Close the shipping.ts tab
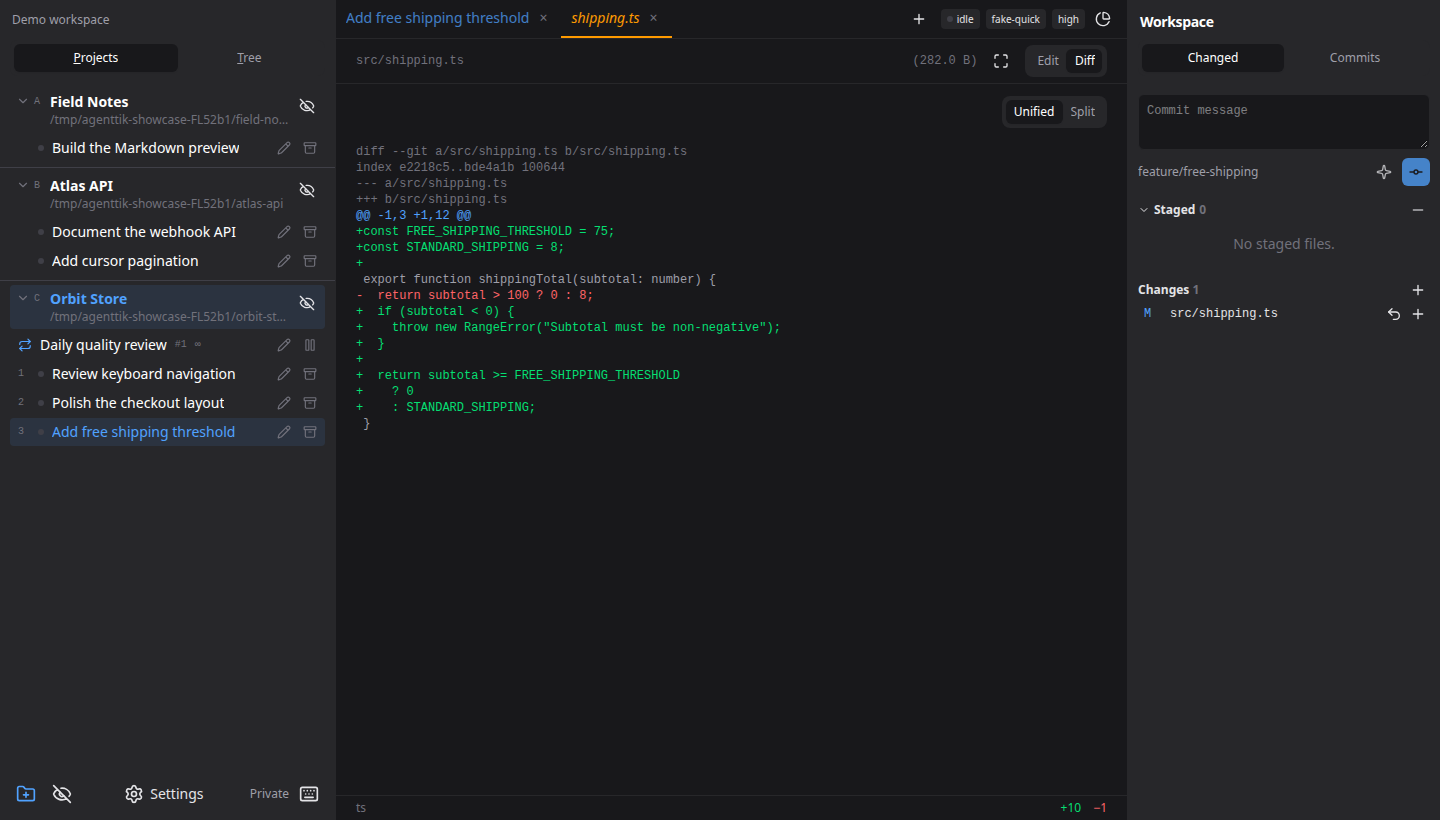The image size is (1440, 820). [654, 18]
